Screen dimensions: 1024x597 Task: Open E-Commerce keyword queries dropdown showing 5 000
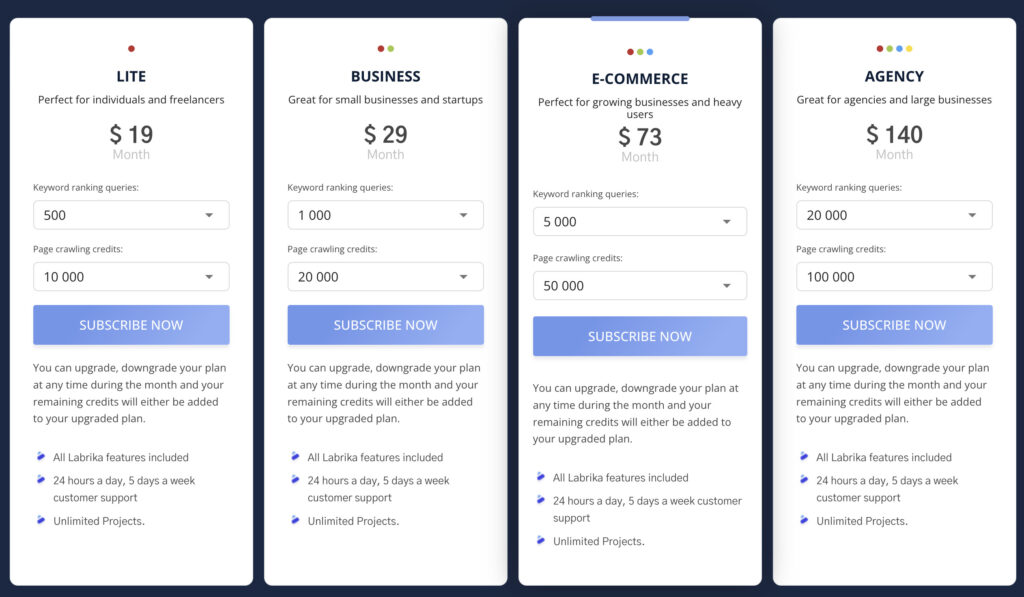[x=639, y=221]
